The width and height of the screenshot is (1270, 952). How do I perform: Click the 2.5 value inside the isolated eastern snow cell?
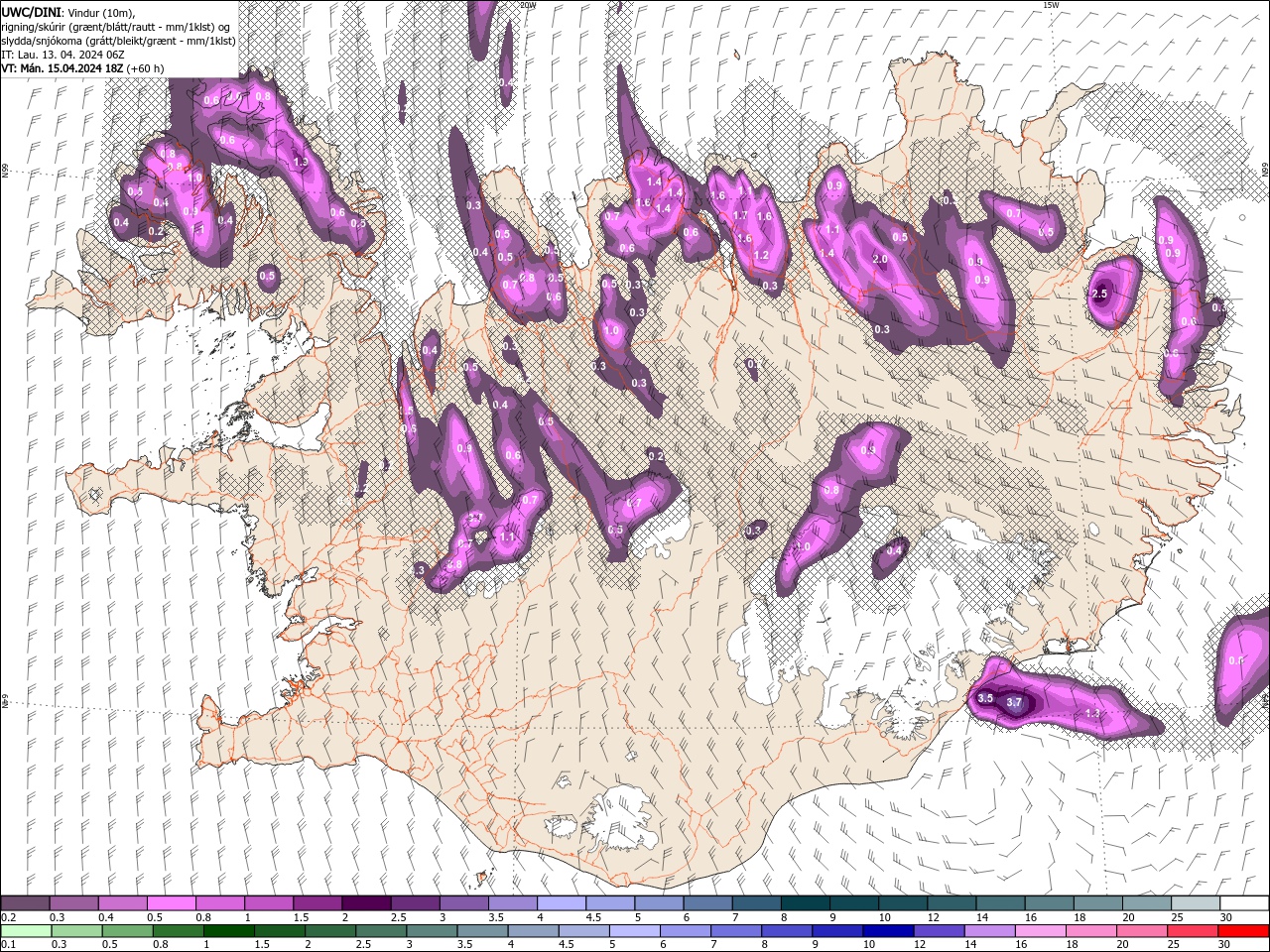pyautogui.click(x=1099, y=295)
